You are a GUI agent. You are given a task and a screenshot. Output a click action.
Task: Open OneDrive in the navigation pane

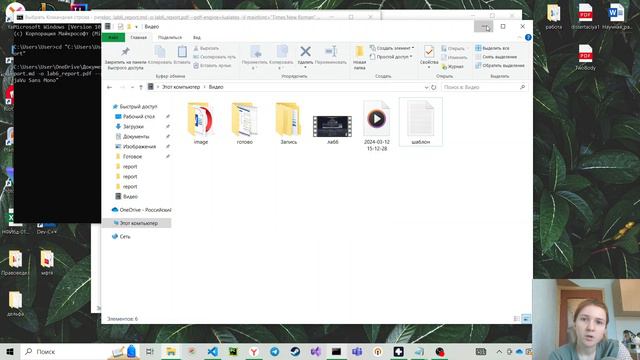[142, 210]
